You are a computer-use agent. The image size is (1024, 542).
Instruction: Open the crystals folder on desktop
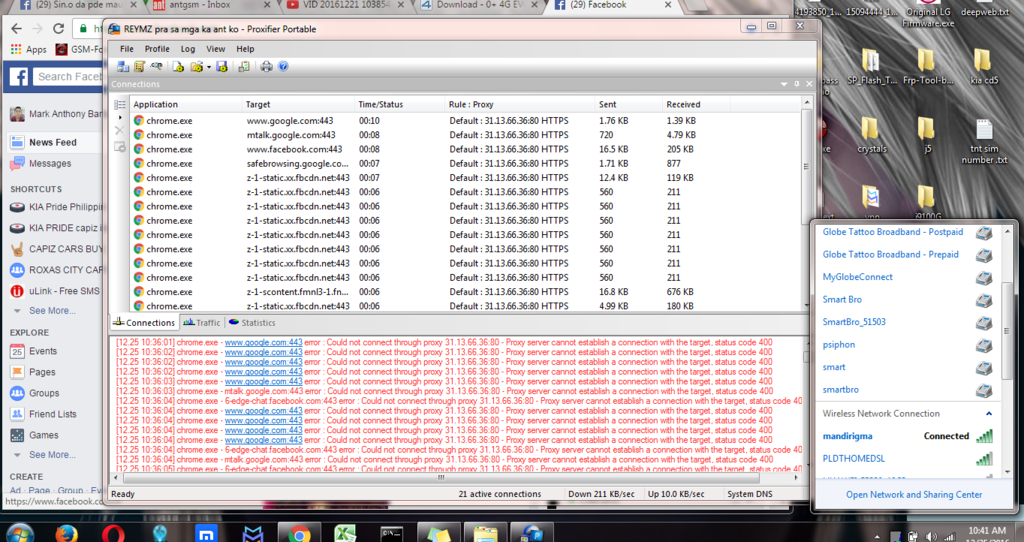tap(871, 136)
